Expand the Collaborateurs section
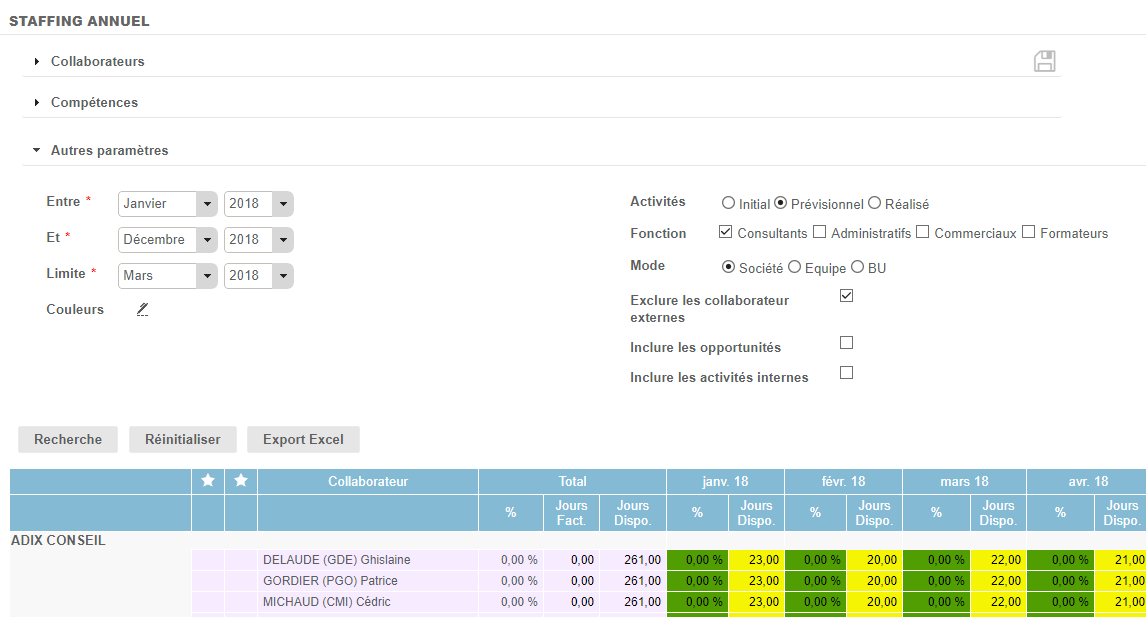The width and height of the screenshot is (1146, 617). (x=98, y=62)
